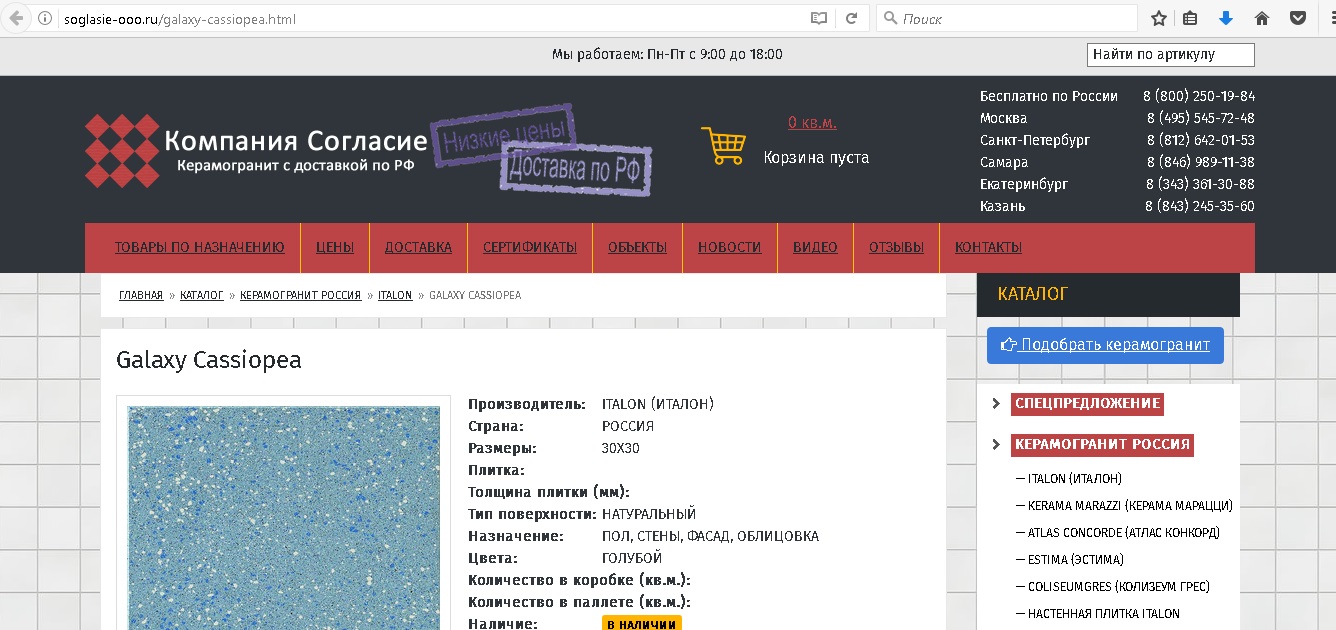This screenshot has width=1336, height=630.
Task: Open the Контакты menu item
Action: [988, 247]
